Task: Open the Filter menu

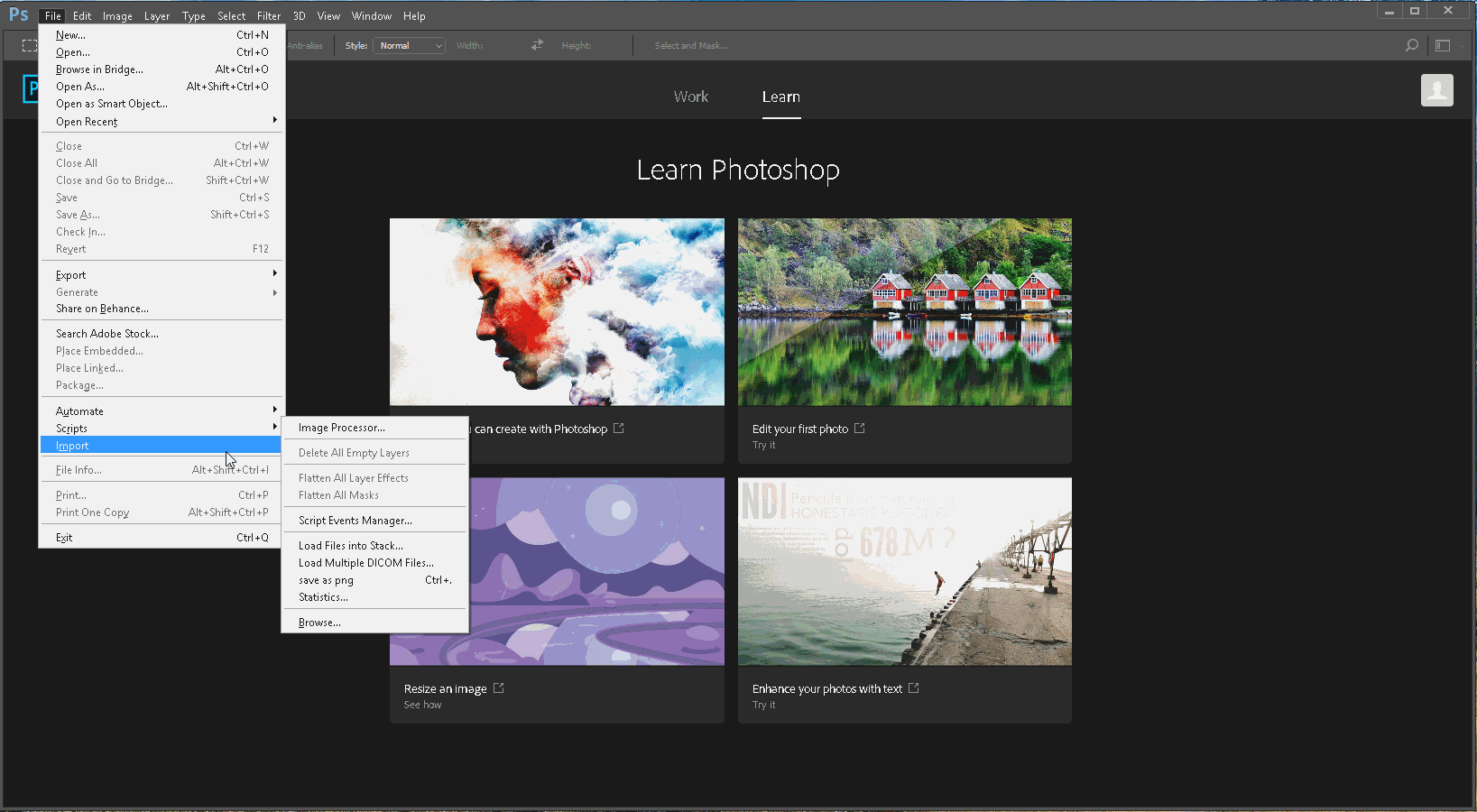Action: 269,15
